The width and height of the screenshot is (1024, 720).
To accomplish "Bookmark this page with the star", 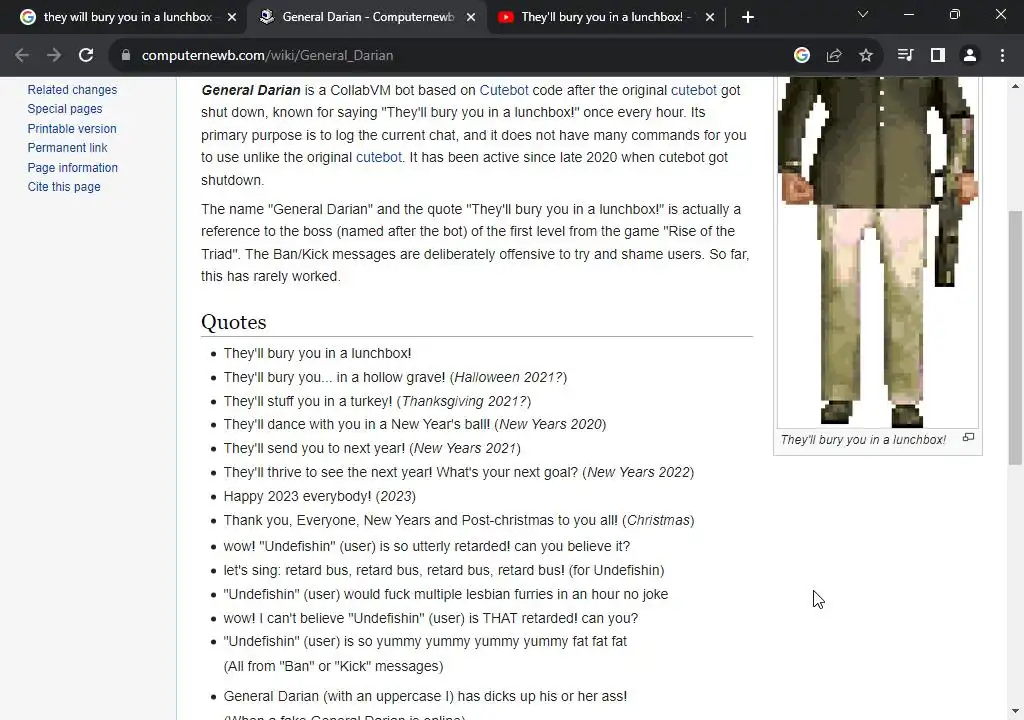I will click(x=866, y=56).
